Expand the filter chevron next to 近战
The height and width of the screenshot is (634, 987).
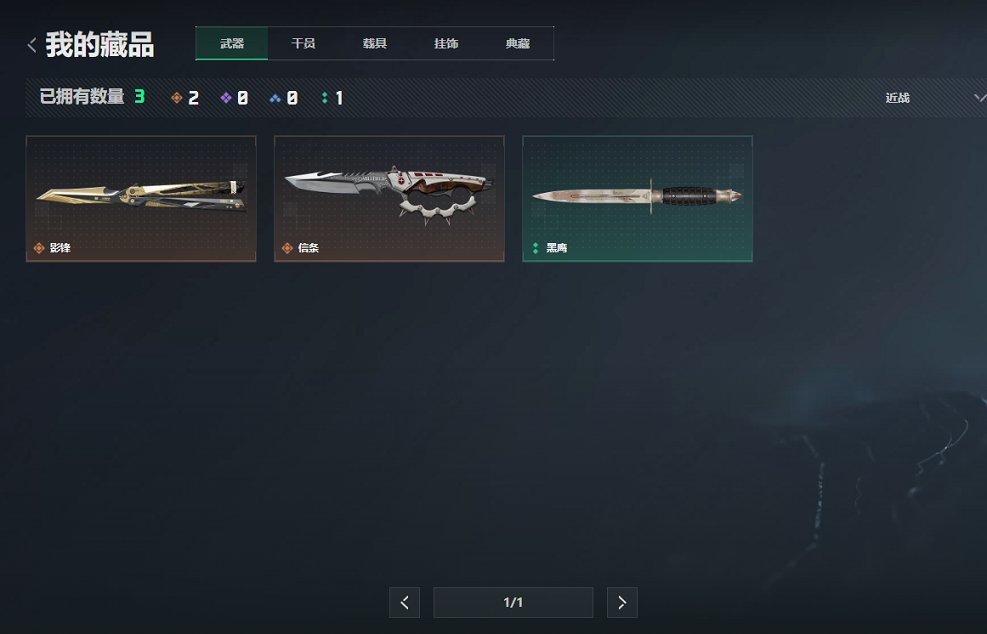click(980, 98)
